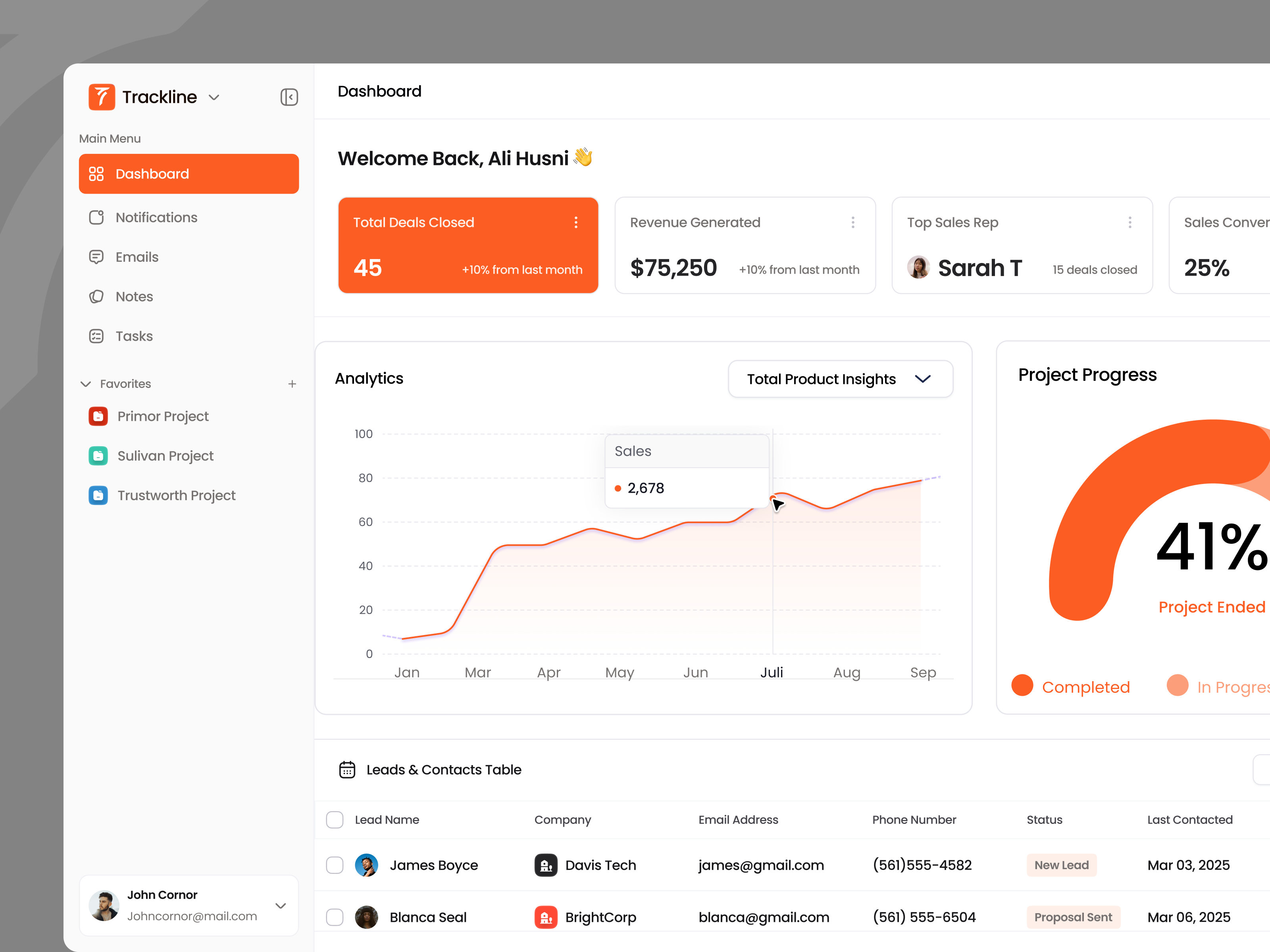
Task: Click the New Lead status badge
Action: click(1062, 865)
